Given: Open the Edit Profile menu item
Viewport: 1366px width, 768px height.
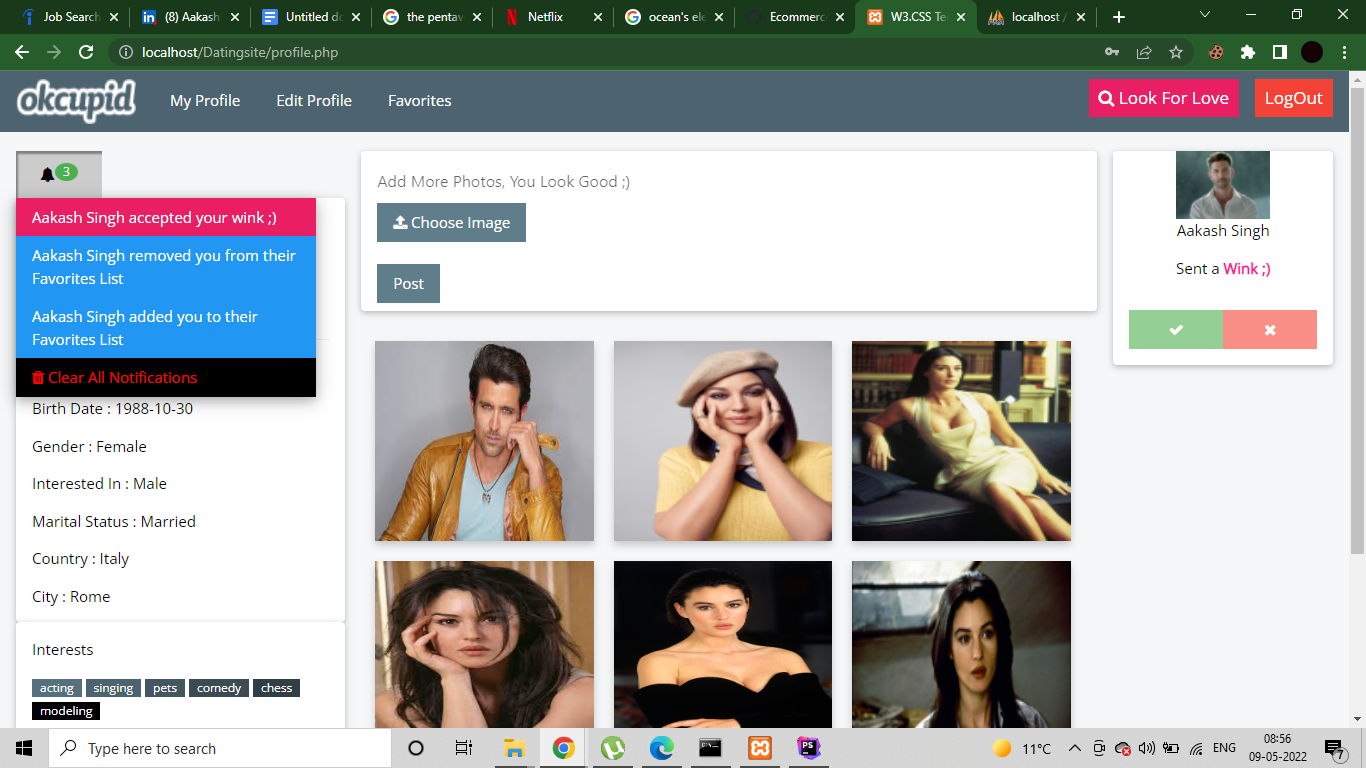Looking at the screenshot, I should (x=313, y=100).
